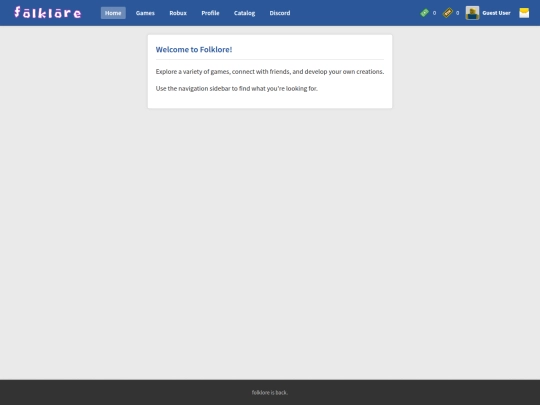Open the Catalog page
Screen dimensions: 540x405
(x=244, y=13)
